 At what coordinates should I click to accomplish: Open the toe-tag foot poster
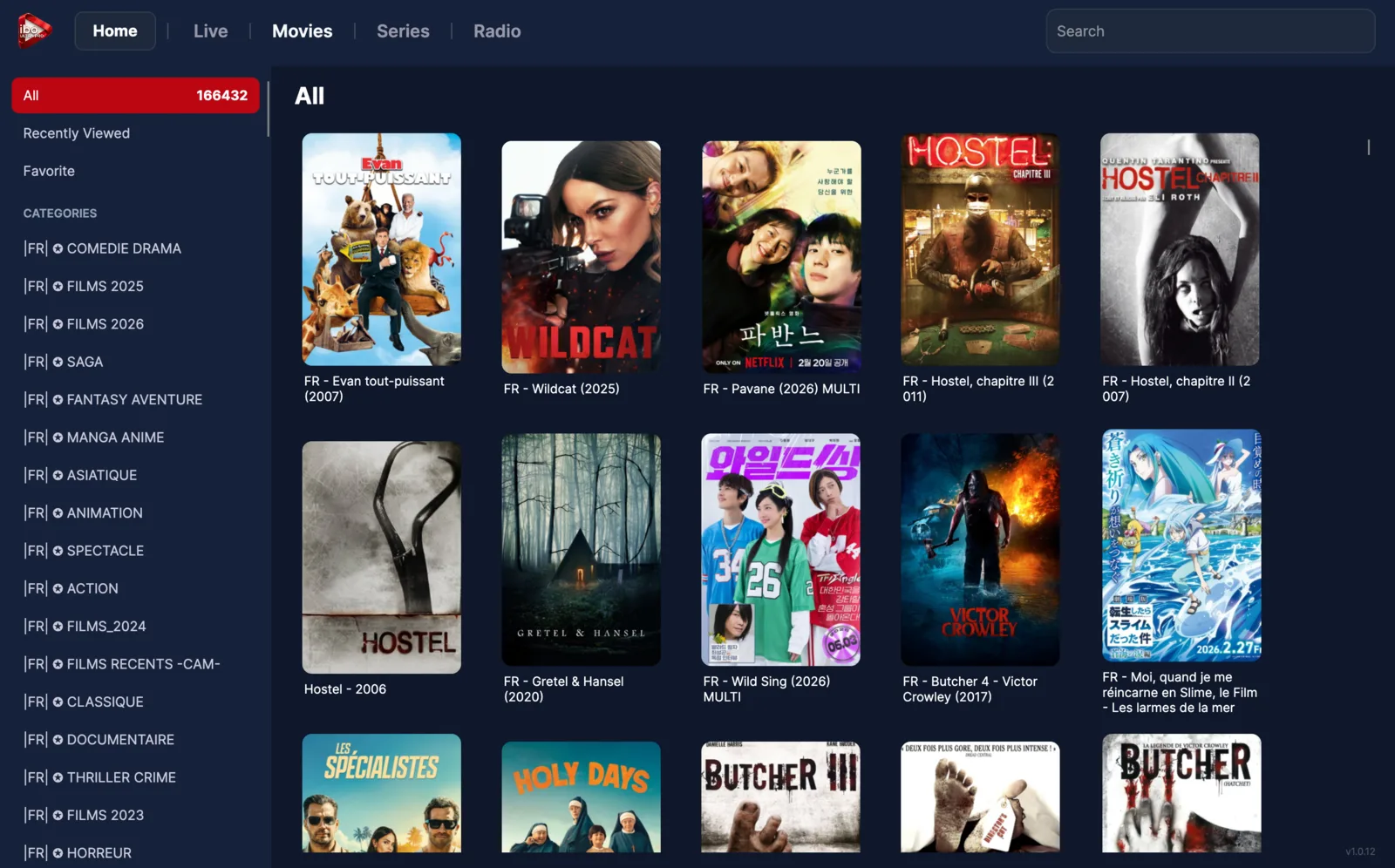980,797
